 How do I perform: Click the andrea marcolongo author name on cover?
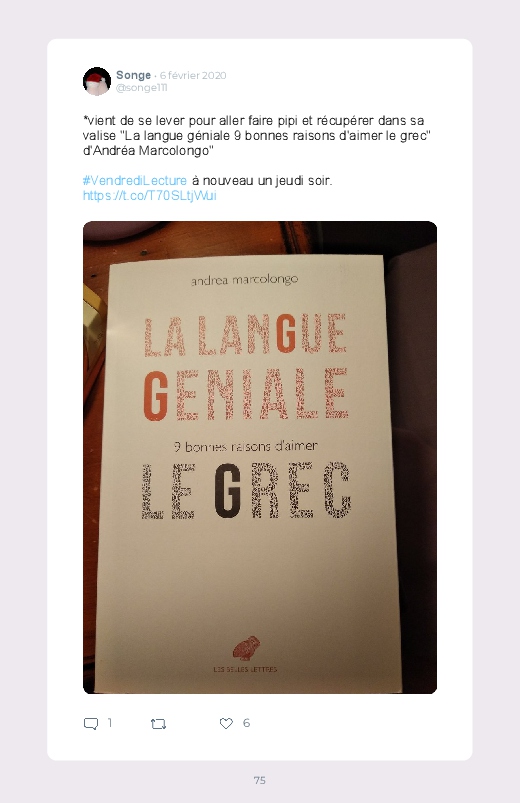tap(244, 280)
